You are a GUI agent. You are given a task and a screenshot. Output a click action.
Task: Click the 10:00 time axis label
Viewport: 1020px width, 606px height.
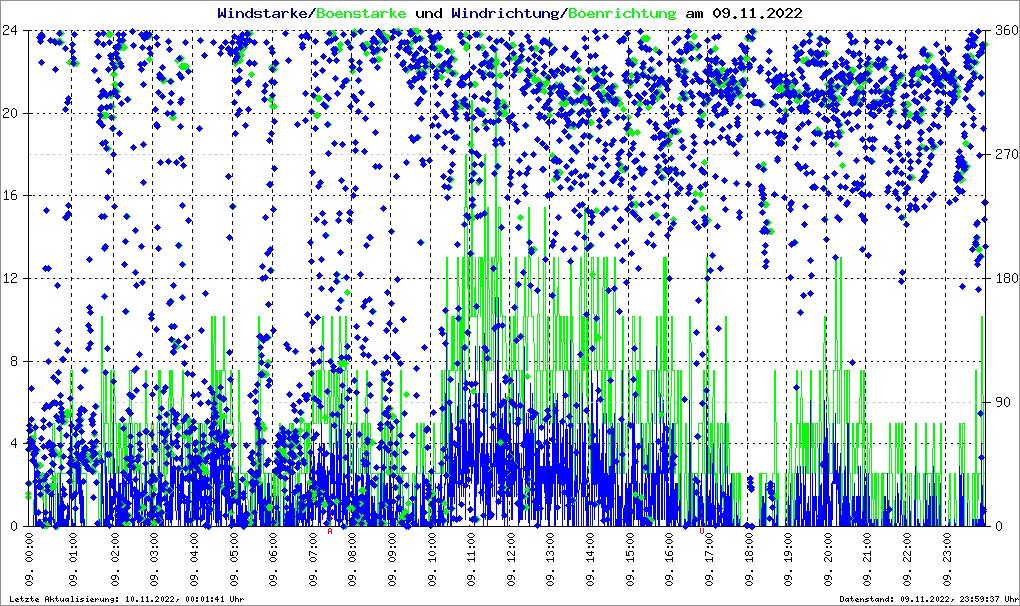click(432, 560)
